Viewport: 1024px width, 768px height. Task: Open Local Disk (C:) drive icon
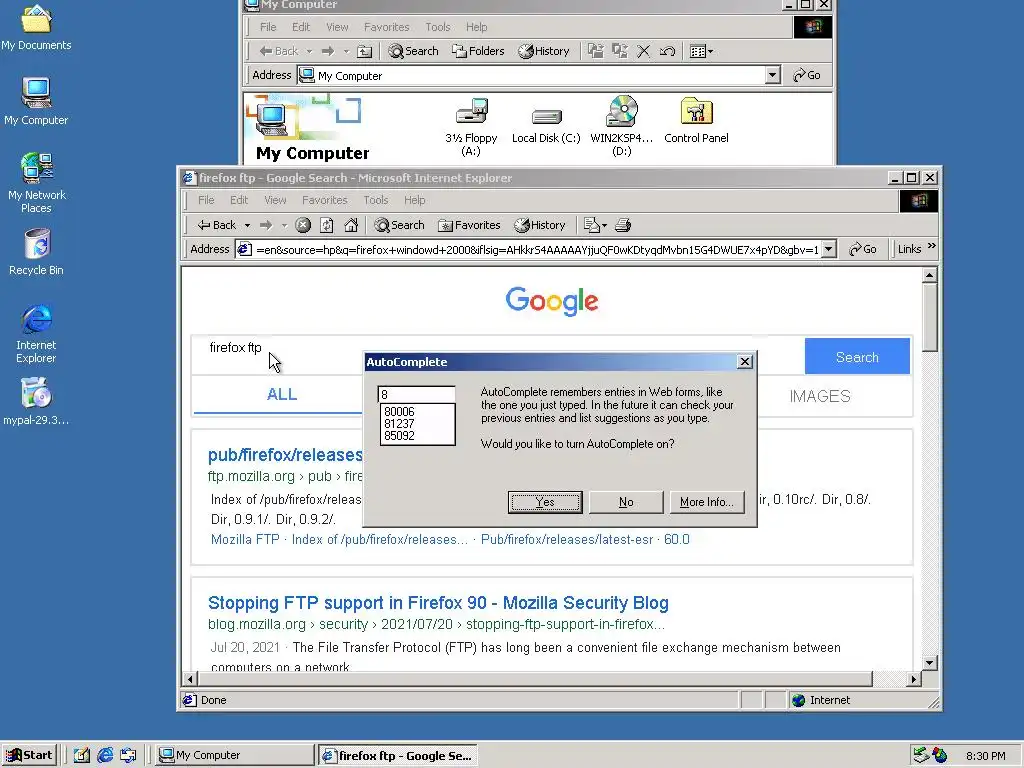546,125
